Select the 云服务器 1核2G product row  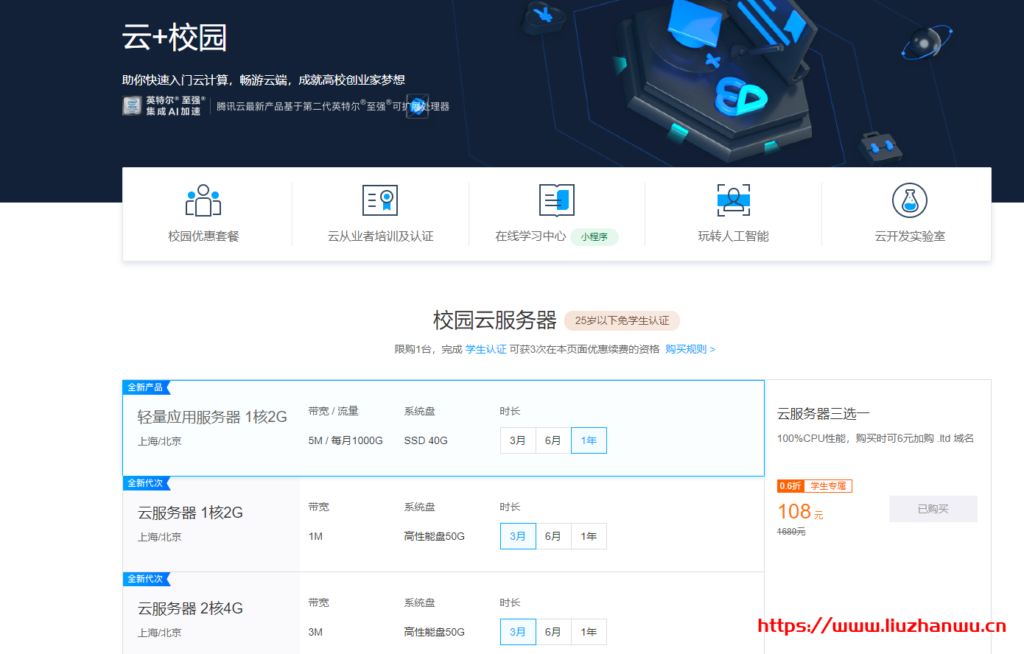(190, 513)
